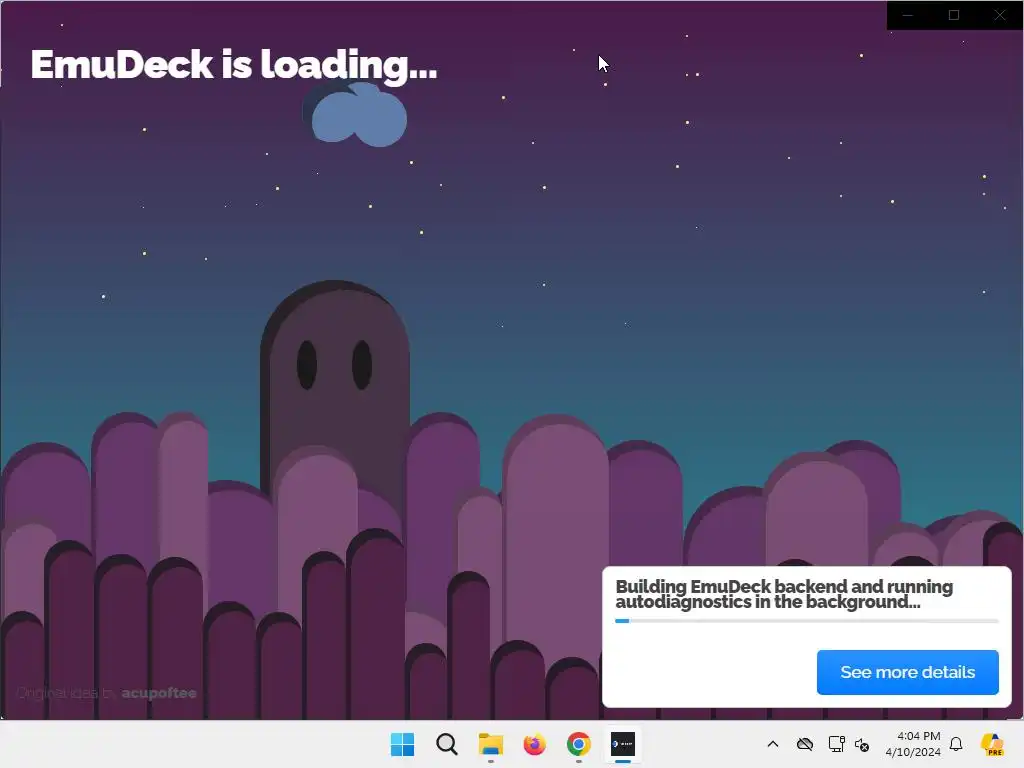
Task: Minimize the EmuDeck window
Action: [908, 15]
